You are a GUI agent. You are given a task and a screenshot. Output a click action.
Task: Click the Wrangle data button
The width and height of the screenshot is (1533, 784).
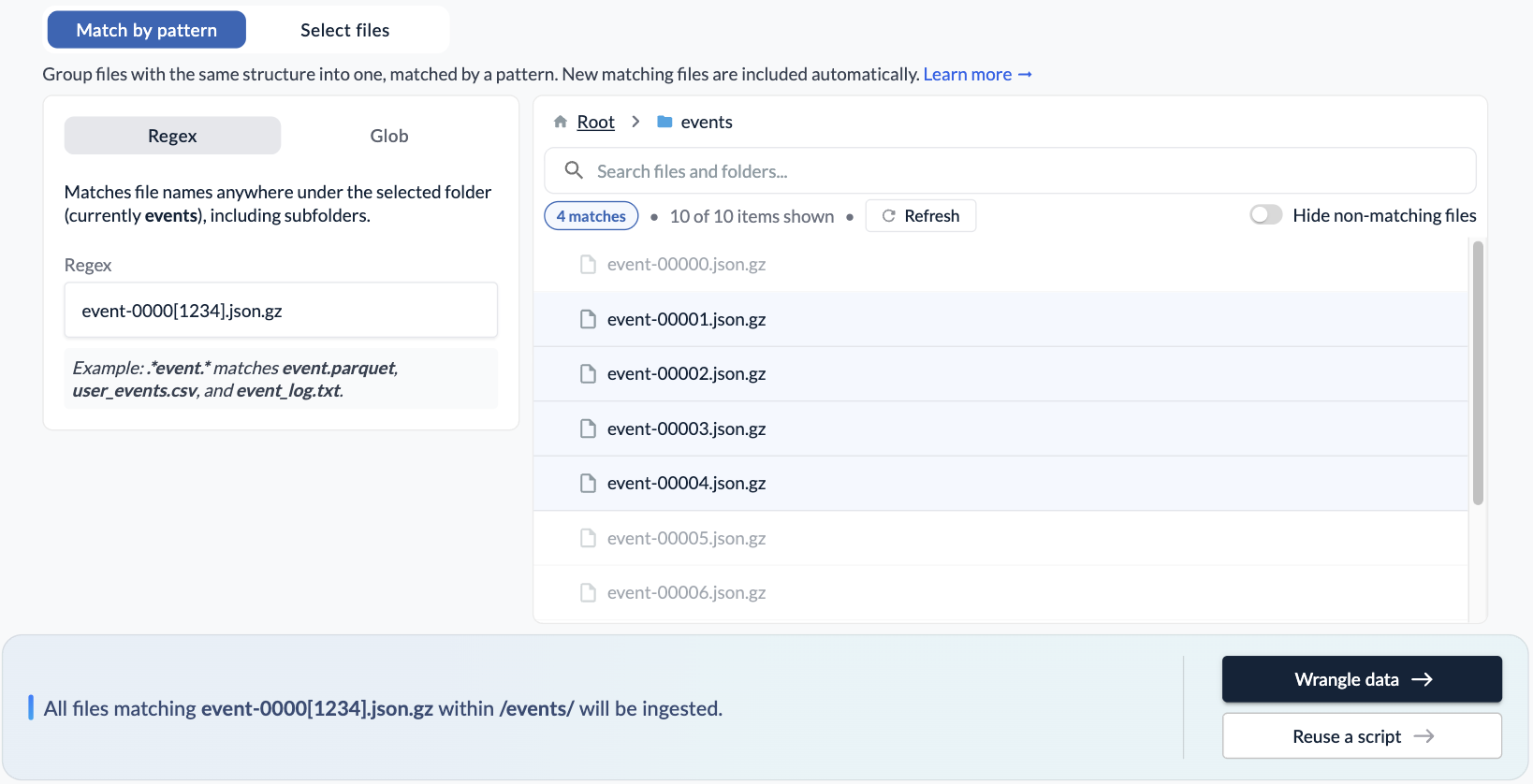tap(1362, 679)
